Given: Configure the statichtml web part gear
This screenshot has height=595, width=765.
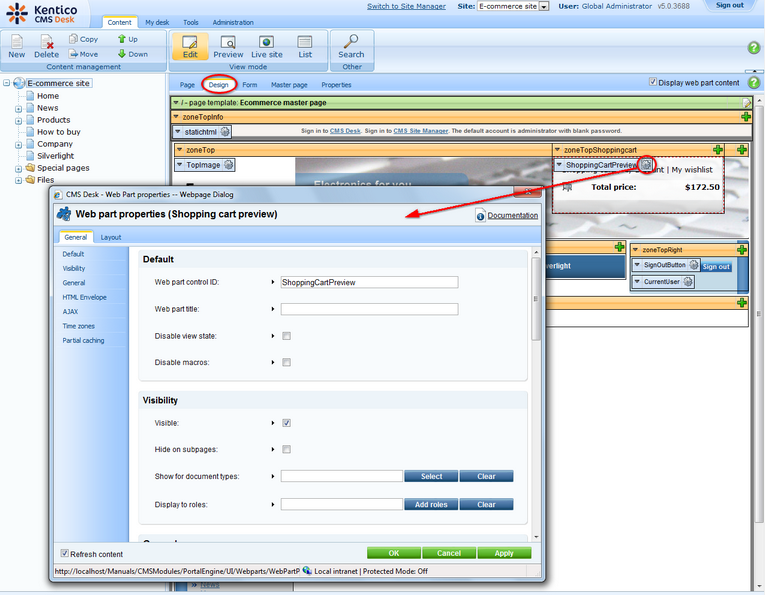Looking at the screenshot, I should (225, 132).
